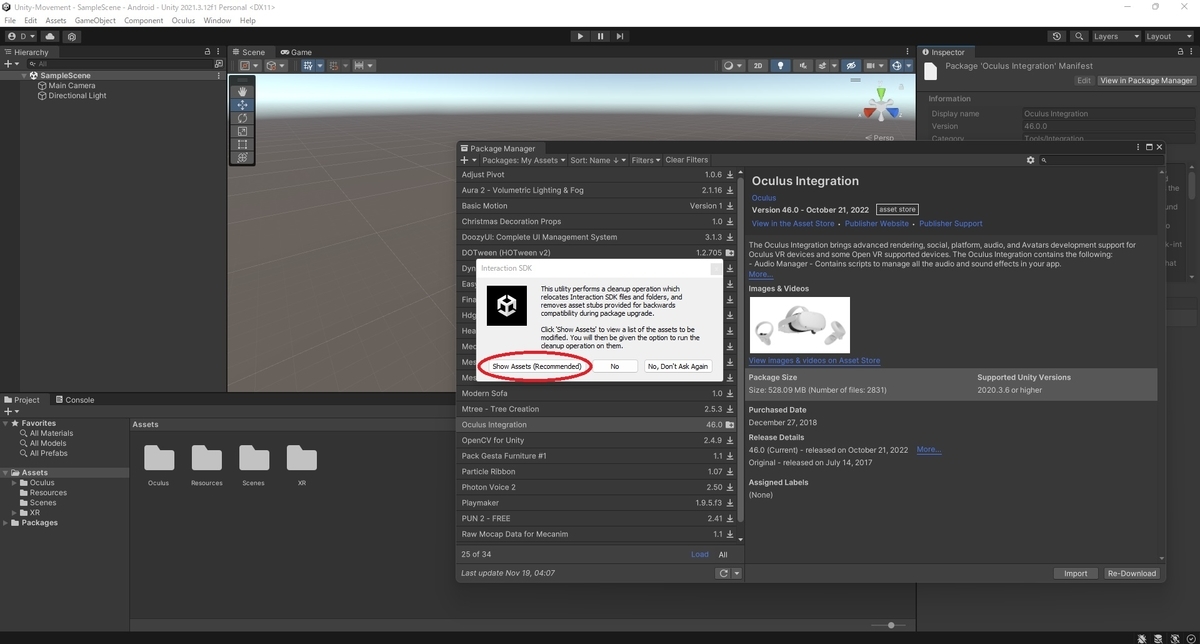Click the Import button

click(x=1075, y=573)
